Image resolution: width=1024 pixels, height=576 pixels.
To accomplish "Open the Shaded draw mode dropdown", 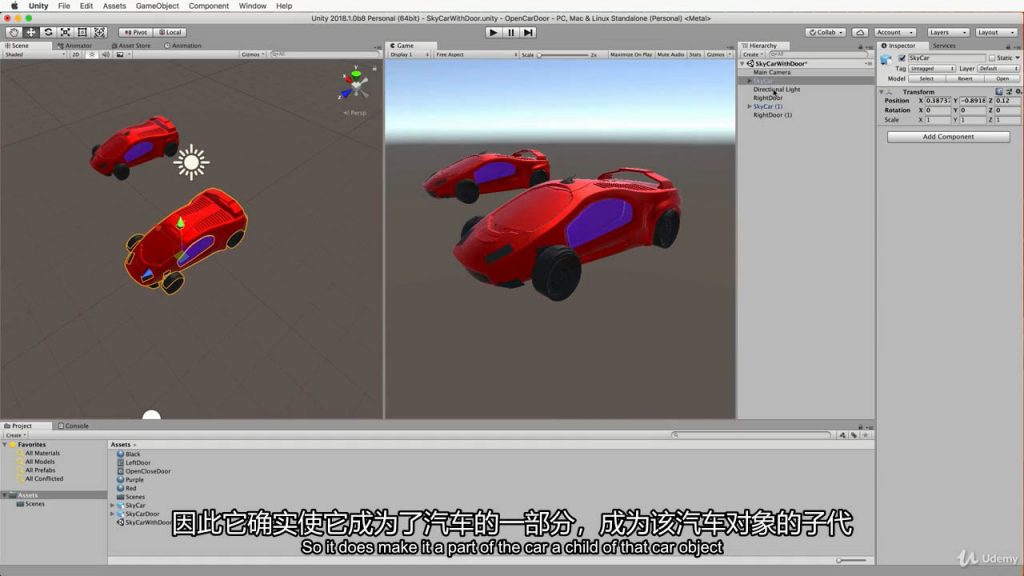I will tap(35, 55).
